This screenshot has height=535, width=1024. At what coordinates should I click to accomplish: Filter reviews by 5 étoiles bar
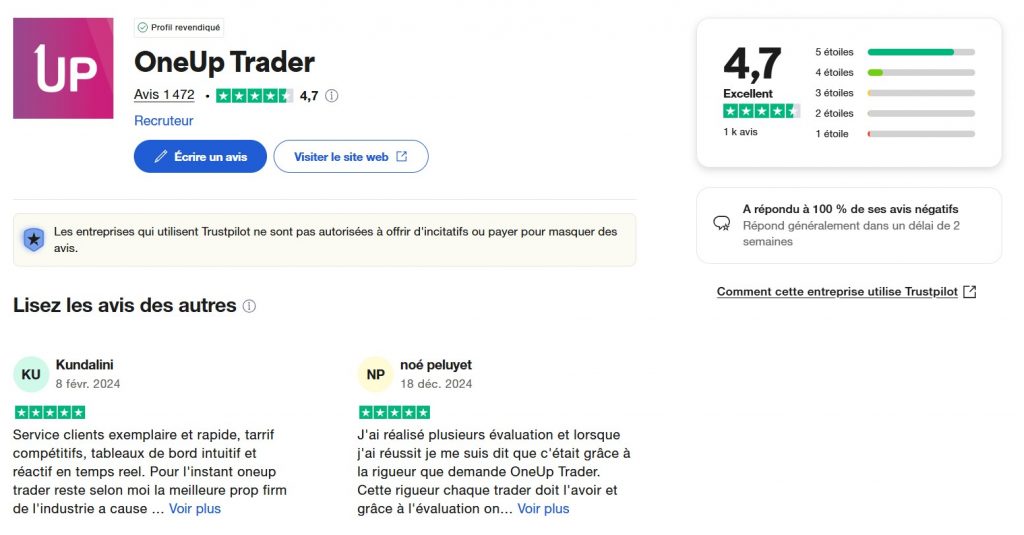click(920, 52)
